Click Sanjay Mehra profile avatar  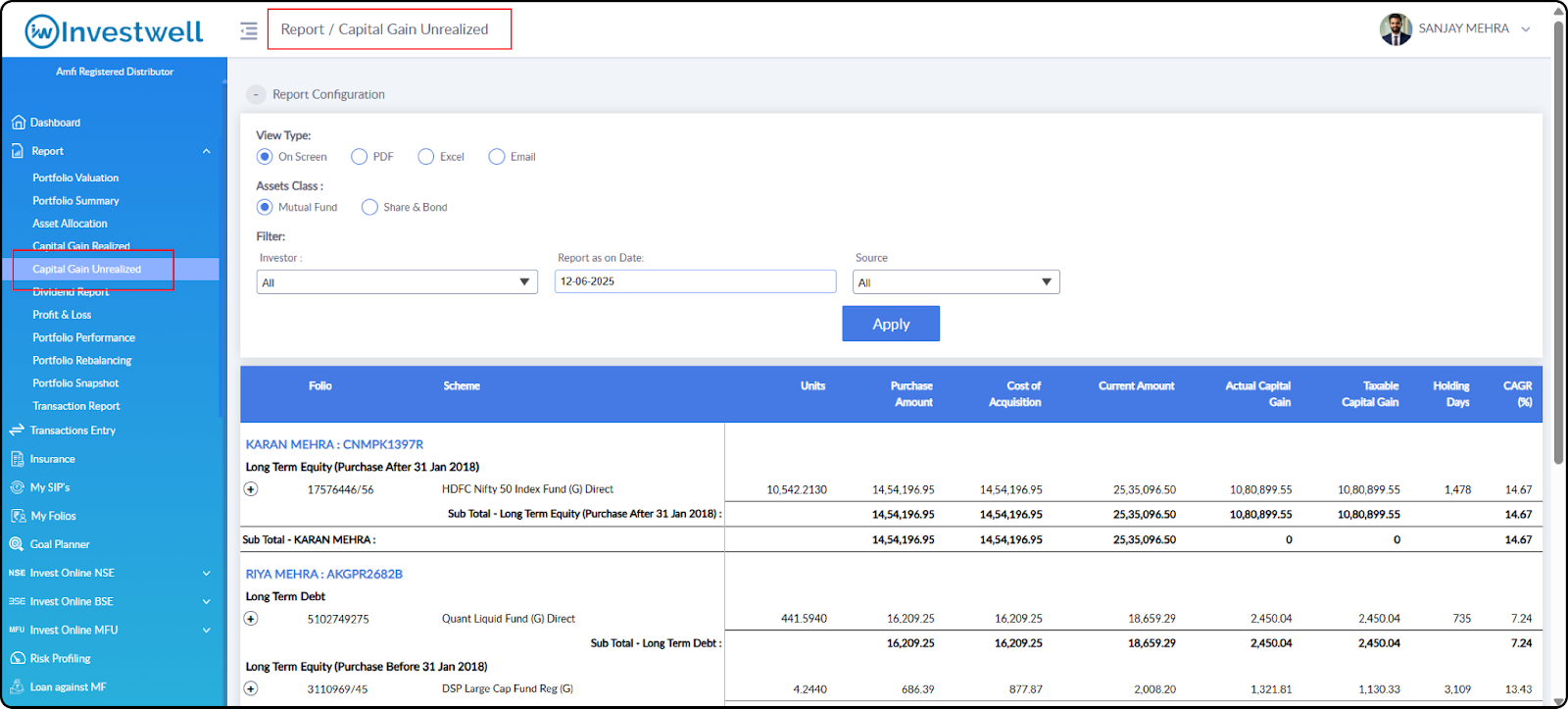pos(1396,29)
